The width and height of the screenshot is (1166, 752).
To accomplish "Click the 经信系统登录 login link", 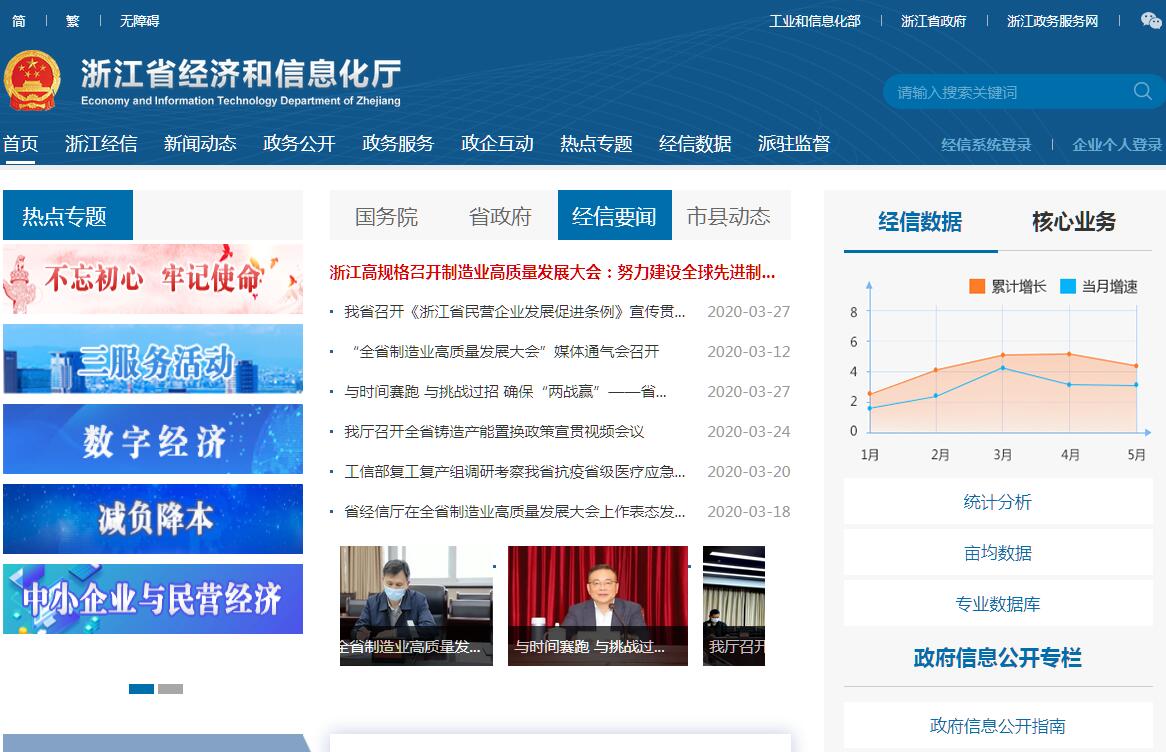I will point(985,145).
